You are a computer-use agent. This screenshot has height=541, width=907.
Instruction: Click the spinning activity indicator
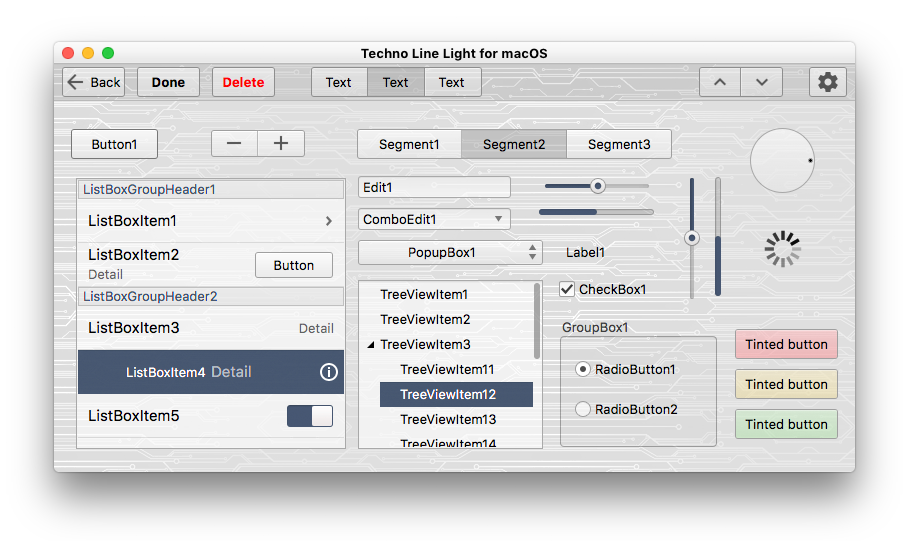coord(782,249)
